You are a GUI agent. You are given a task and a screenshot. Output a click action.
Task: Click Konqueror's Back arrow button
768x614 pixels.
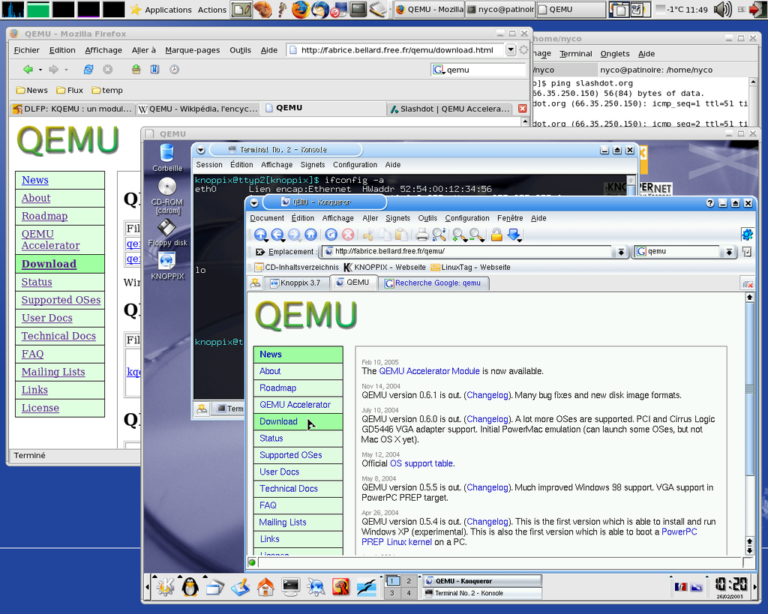[x=277, y=235]
